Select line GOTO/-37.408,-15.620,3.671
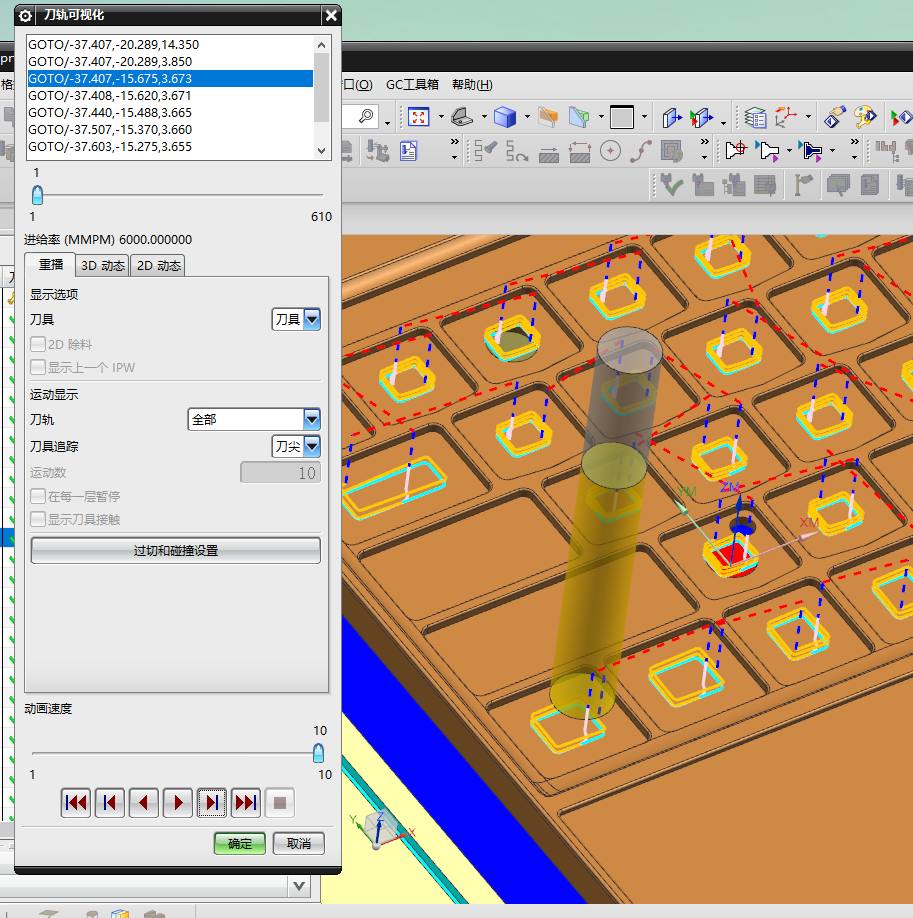Viewport: 913px width, 918px height. tap(170, 95)
